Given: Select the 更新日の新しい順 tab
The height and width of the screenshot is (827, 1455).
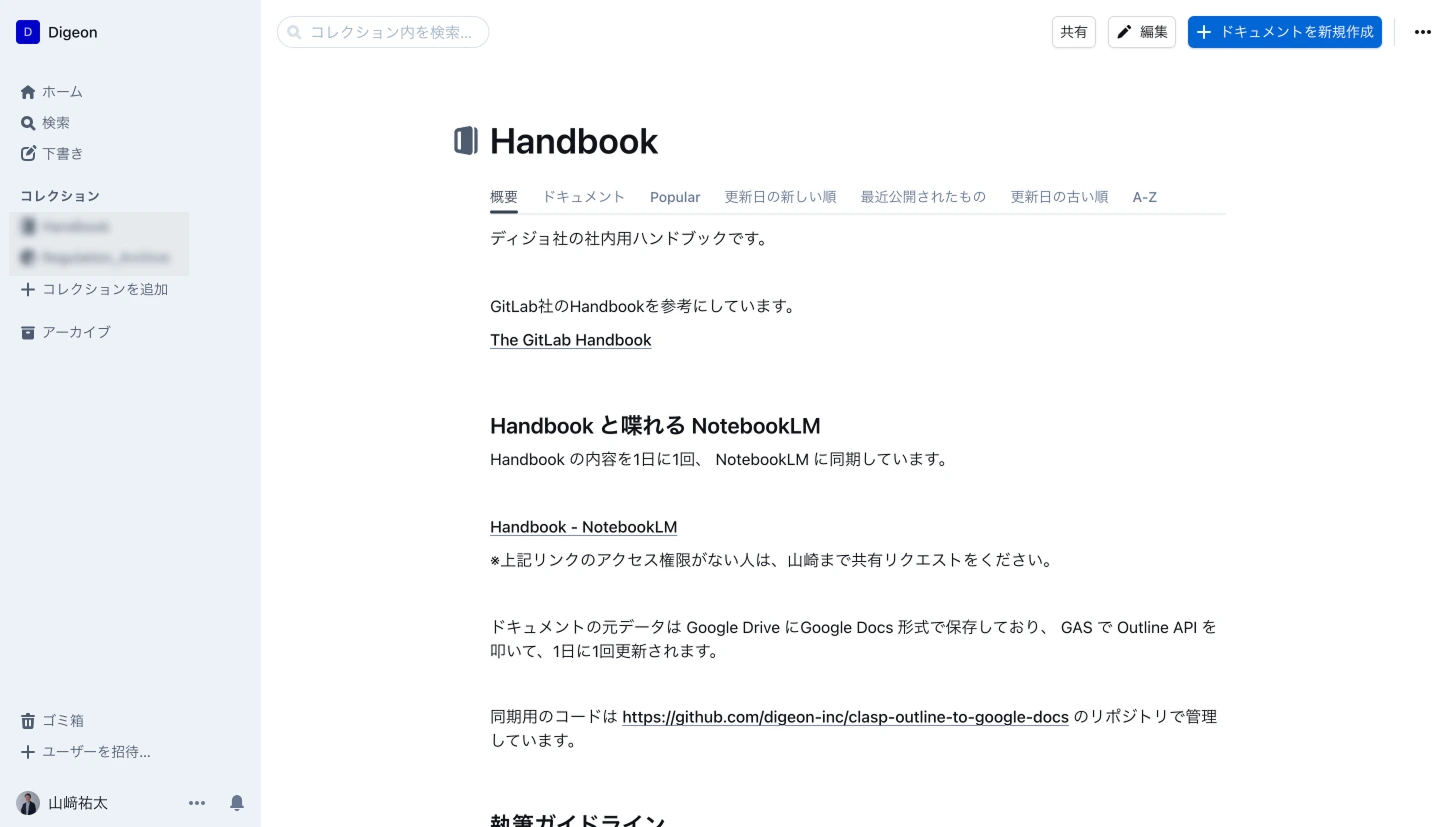Looking at the screenshot, I should (781, 197).
